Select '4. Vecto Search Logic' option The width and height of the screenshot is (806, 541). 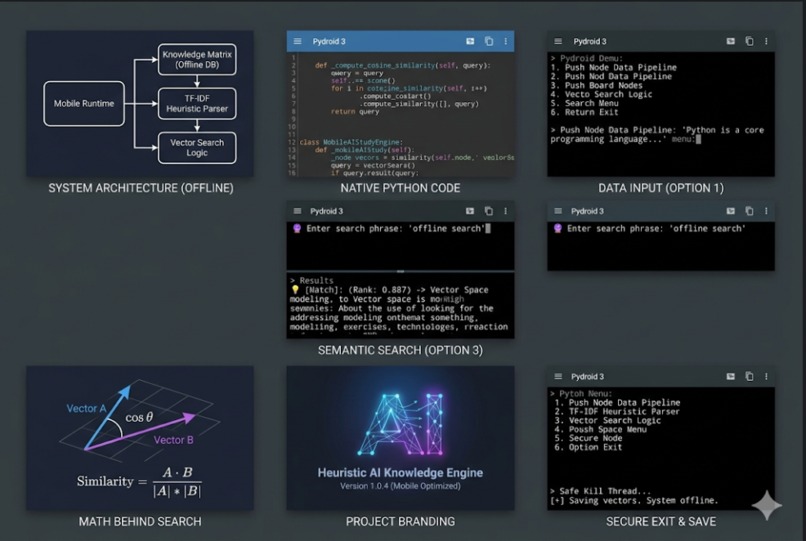tap(601, 94)
